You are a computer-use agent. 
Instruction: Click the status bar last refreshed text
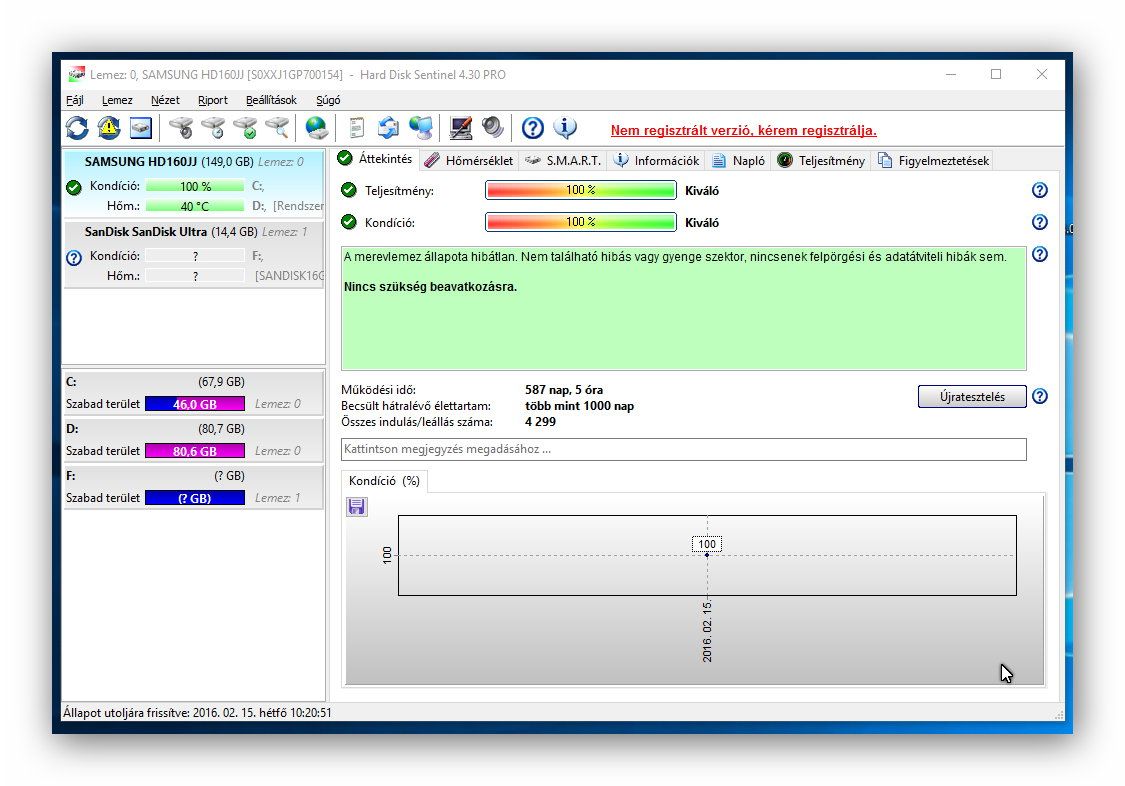tap(197, 713)
